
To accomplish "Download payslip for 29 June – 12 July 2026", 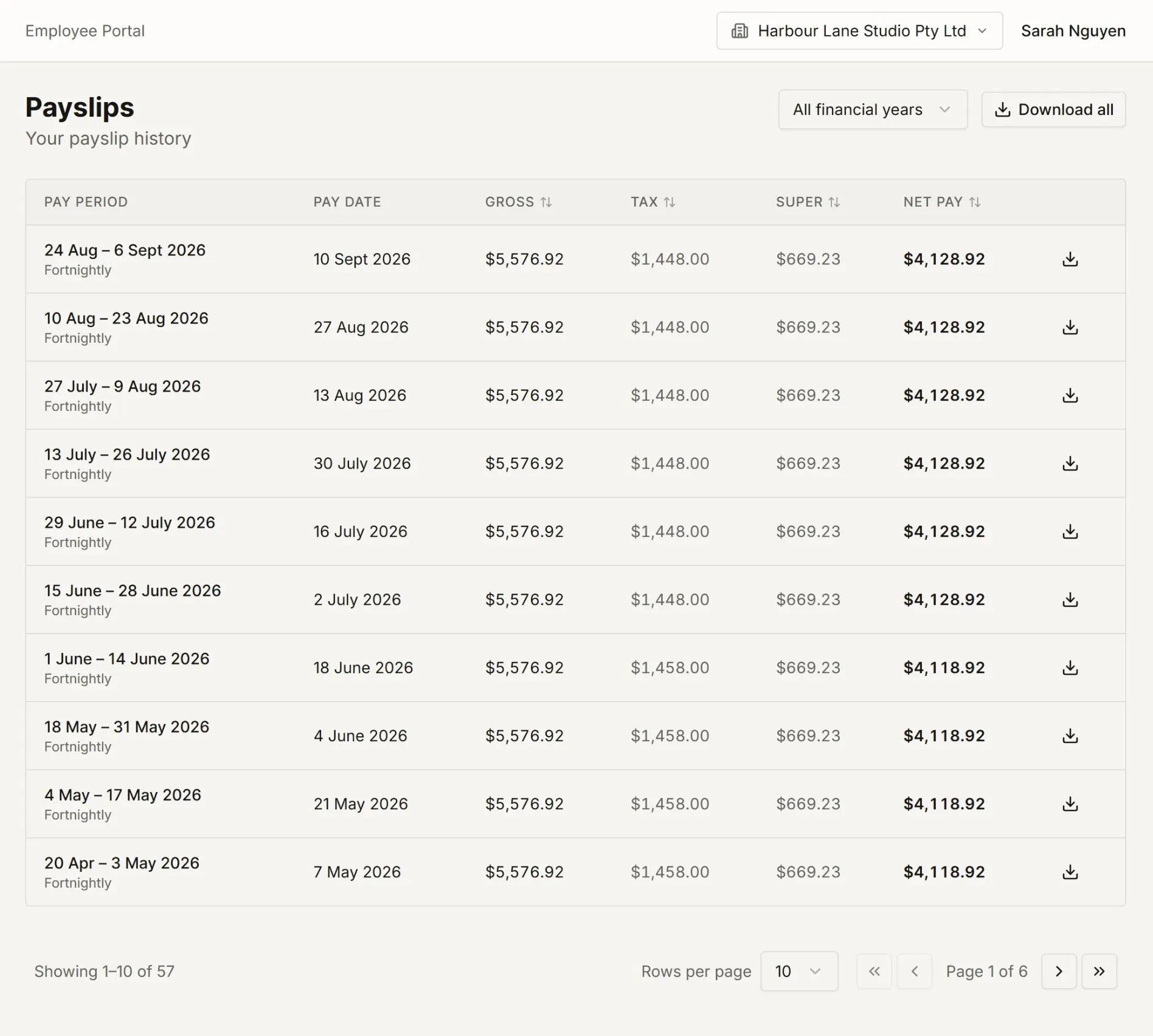I will click(x=1070, y=532).
